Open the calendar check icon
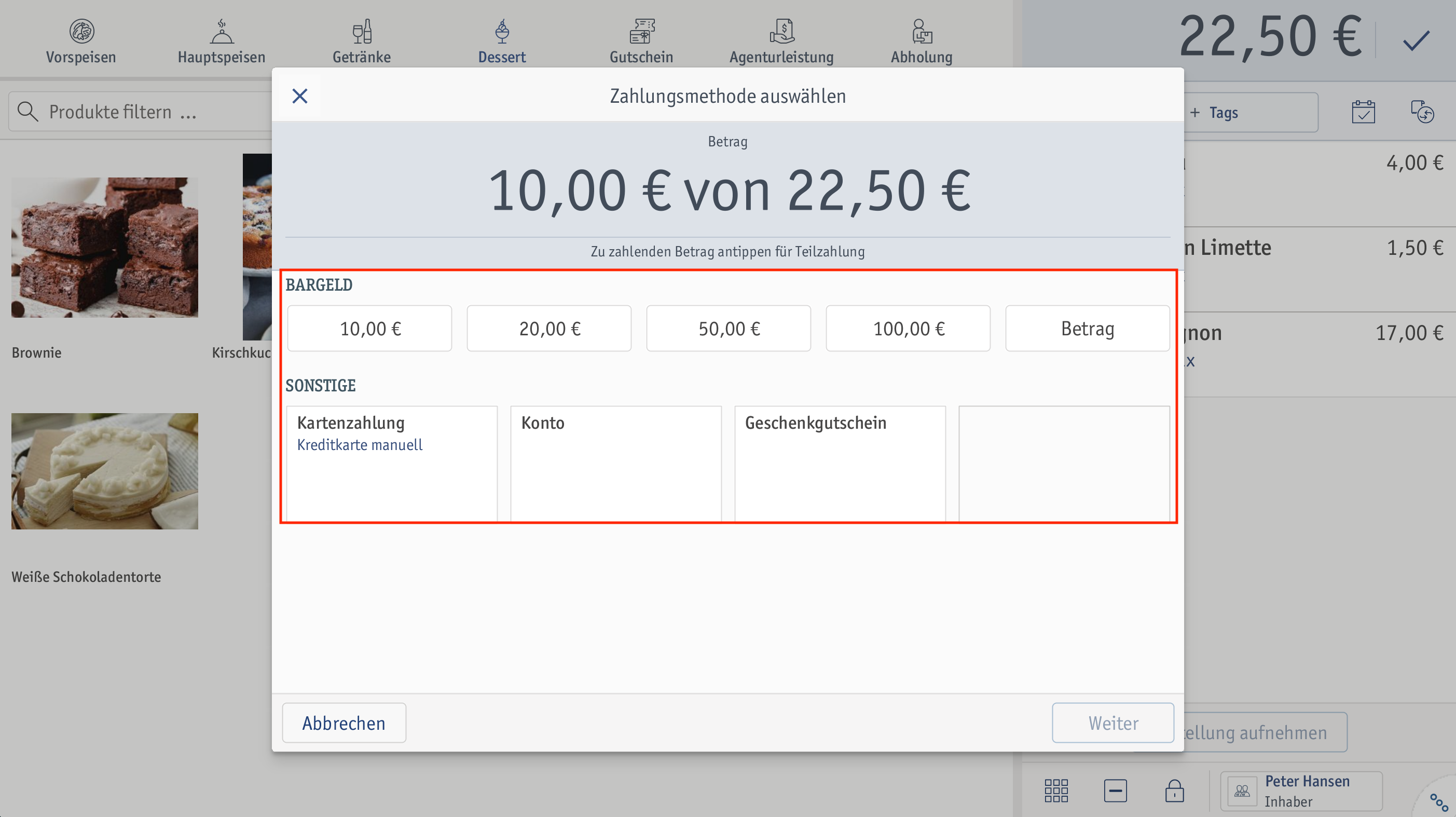The width and height of the screenshot is (1456, 817). pos(1363,112)
